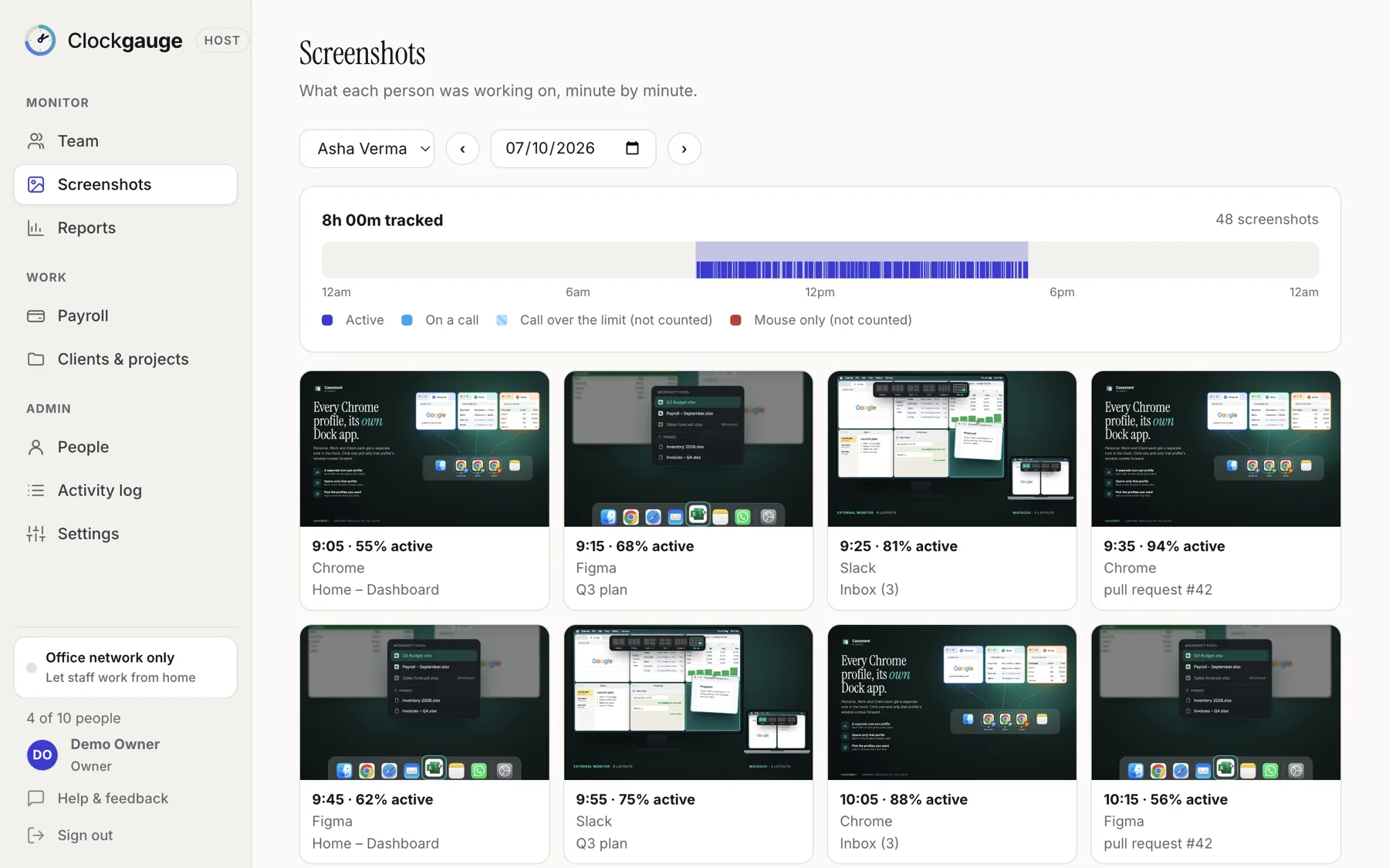
Task: Open the 10:15 Figma screenshot thumbnail
Action: pos(1215,703)
